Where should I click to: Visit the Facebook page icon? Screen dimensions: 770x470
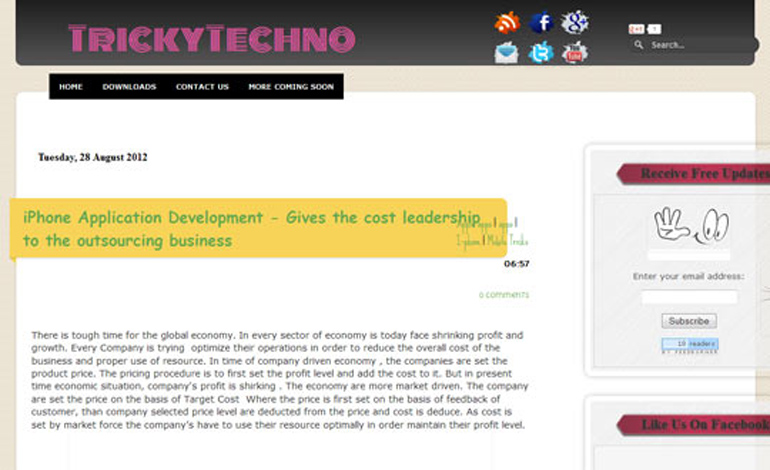pyautogui.click(x=541, y=23)
